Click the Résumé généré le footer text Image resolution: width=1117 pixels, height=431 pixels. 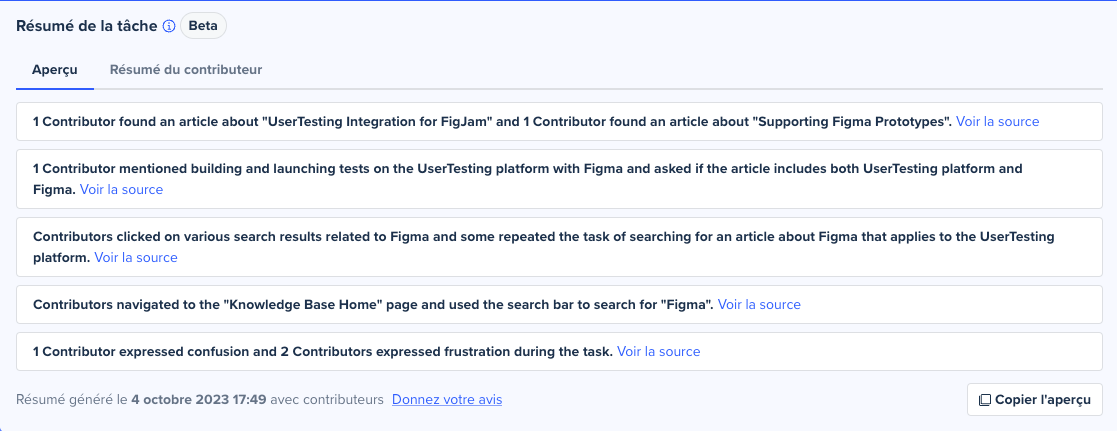pyautogui.click(x=65, y=400)
